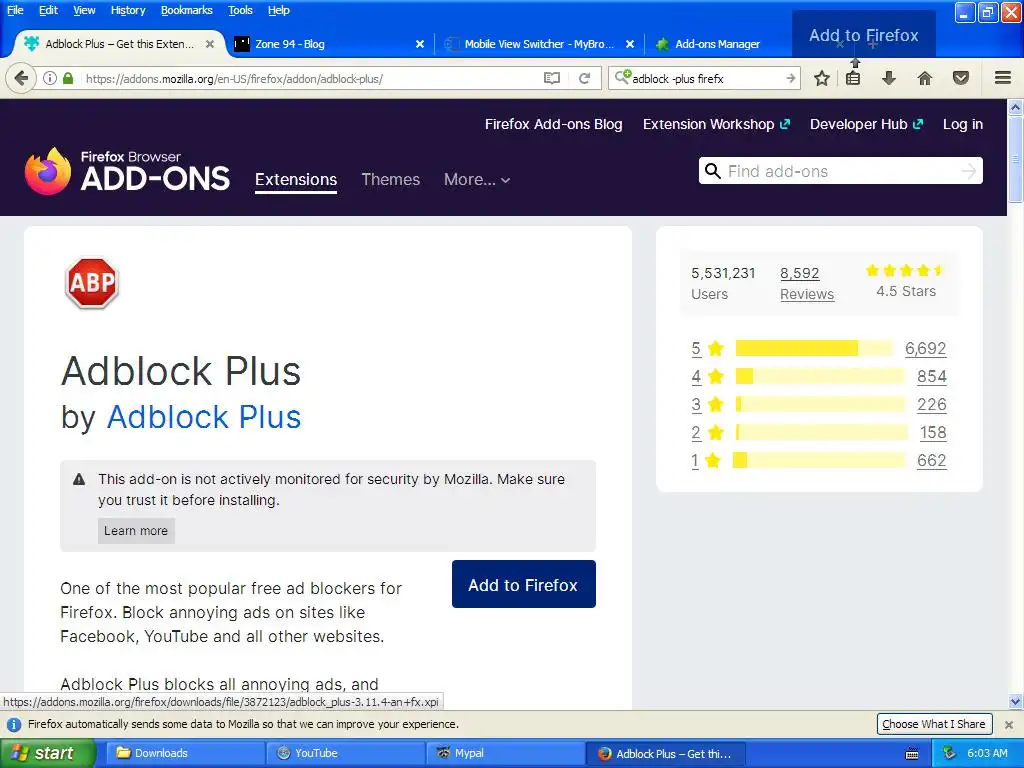Open the hamburger menu
The image size is (1024, 768).
(1003, 78)
